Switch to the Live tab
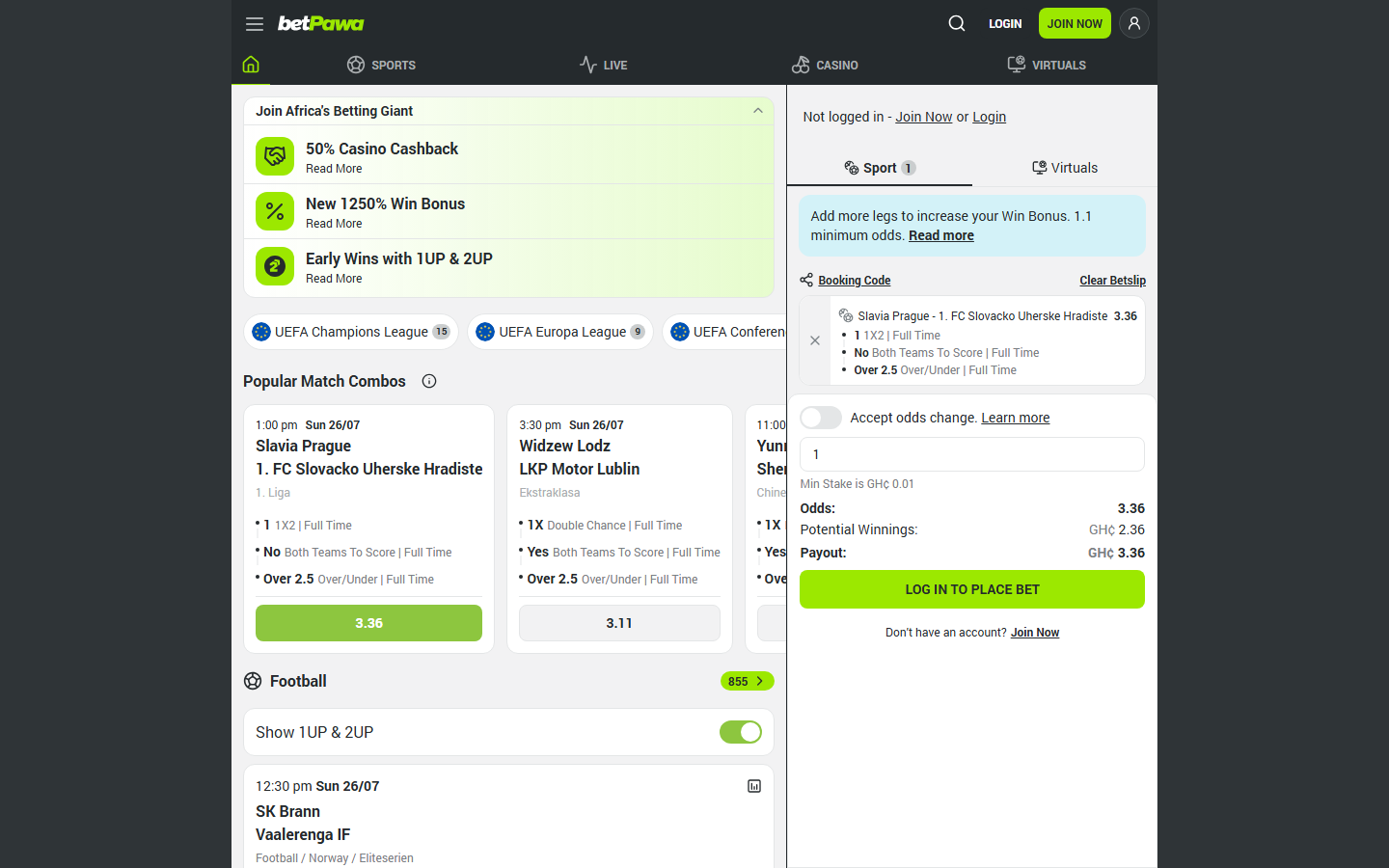 coord(604,65)
